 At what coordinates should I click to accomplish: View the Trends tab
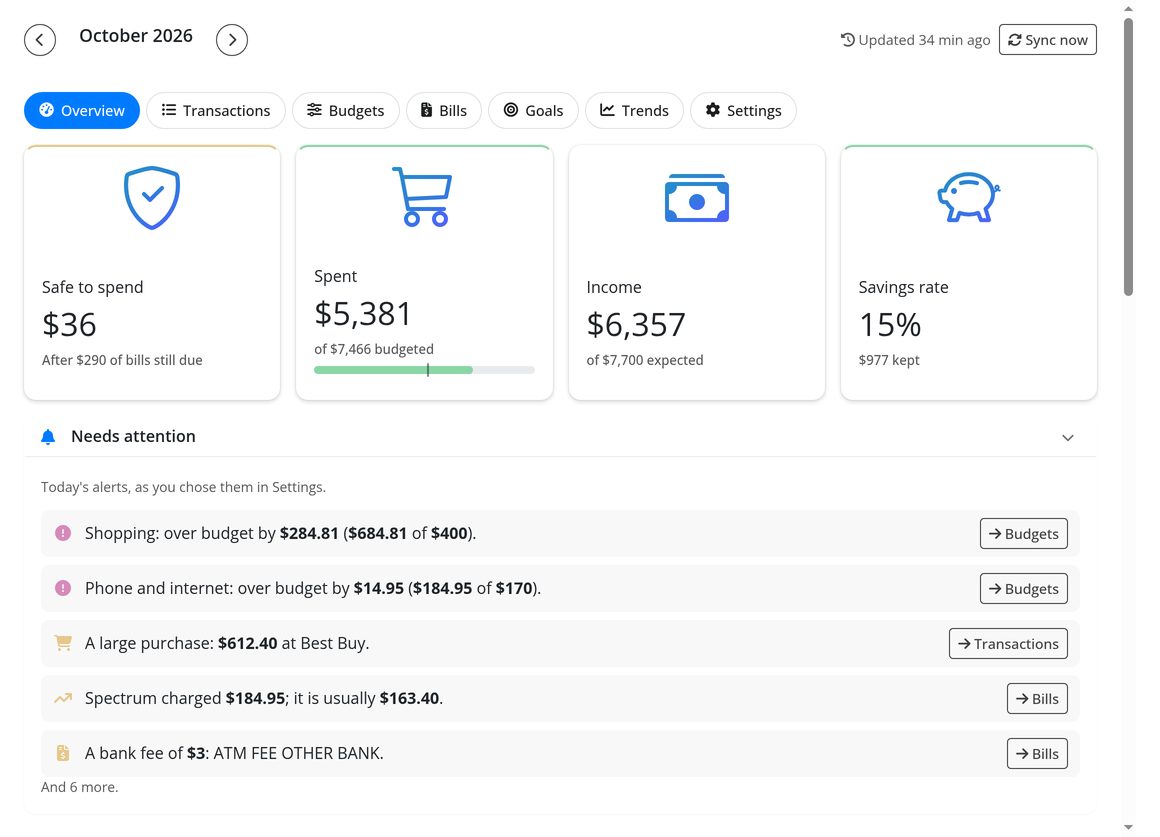634,110
